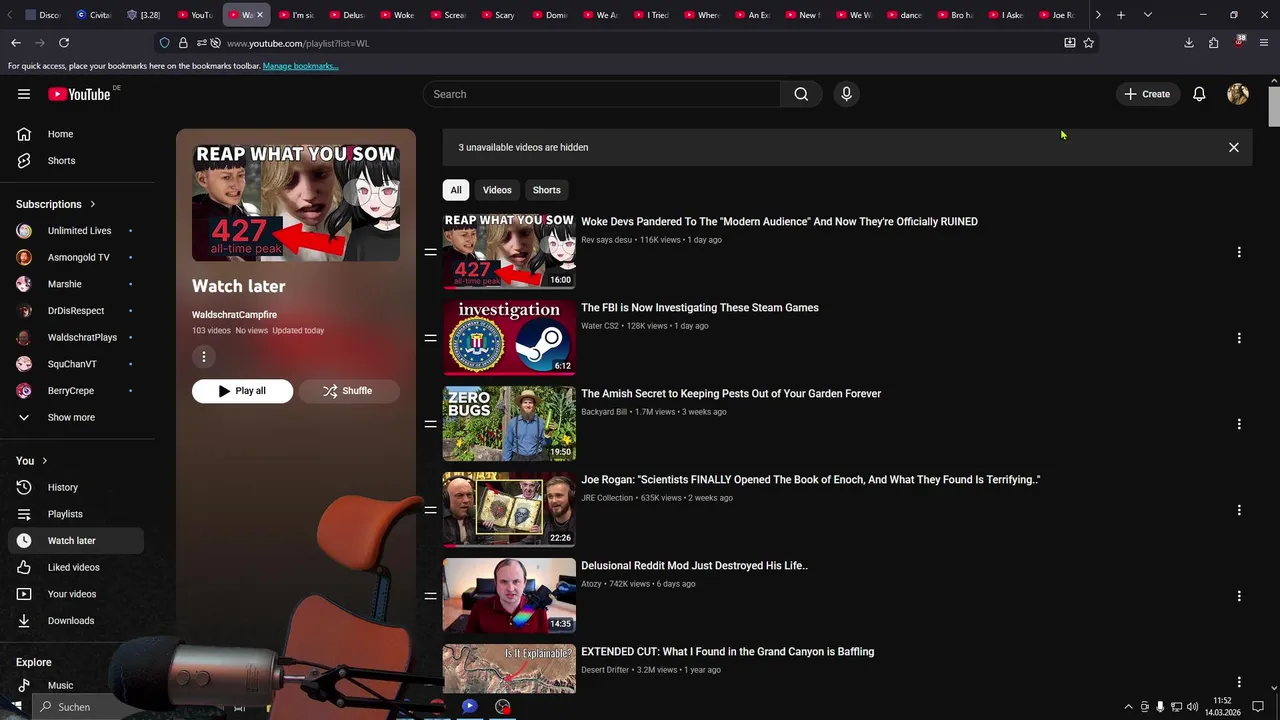Image resolution: width=1280 pixels, height=720 pixels.
Task: Click the Play all button
Action: pyautogui.click(x=243, y=391)
